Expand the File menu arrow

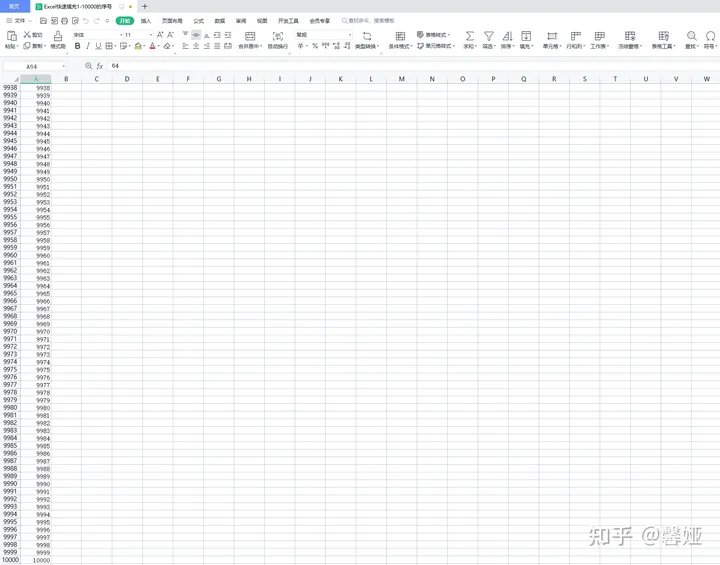30,21
